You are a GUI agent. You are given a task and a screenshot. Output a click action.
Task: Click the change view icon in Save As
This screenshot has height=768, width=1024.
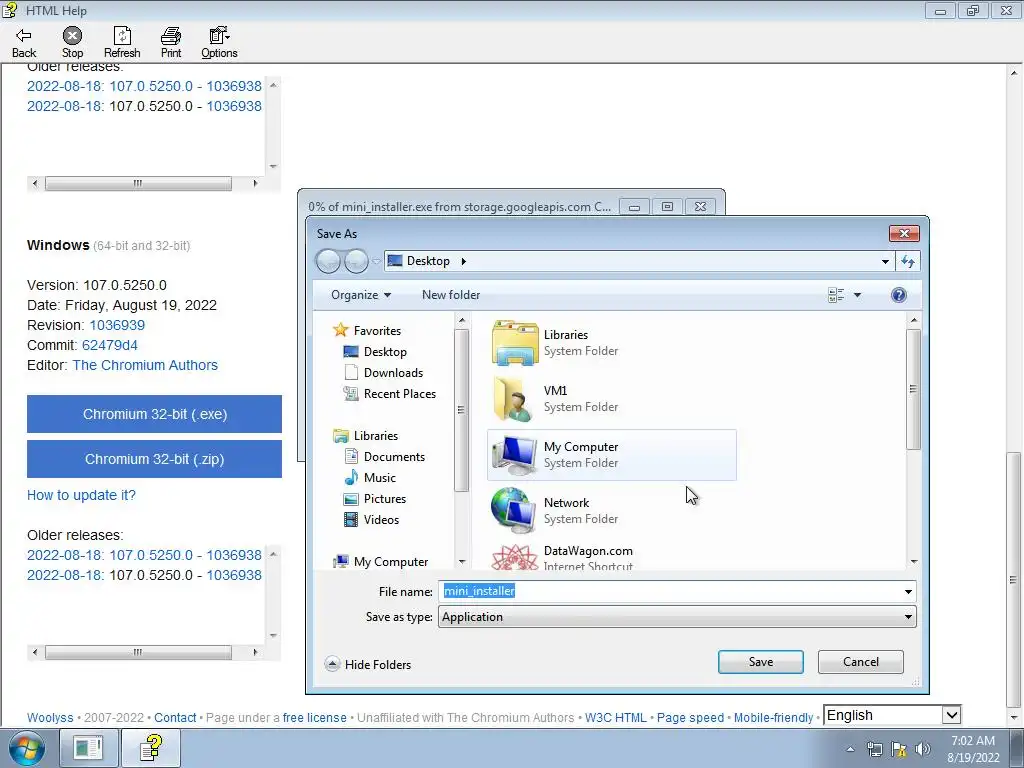tap(836, 295)
